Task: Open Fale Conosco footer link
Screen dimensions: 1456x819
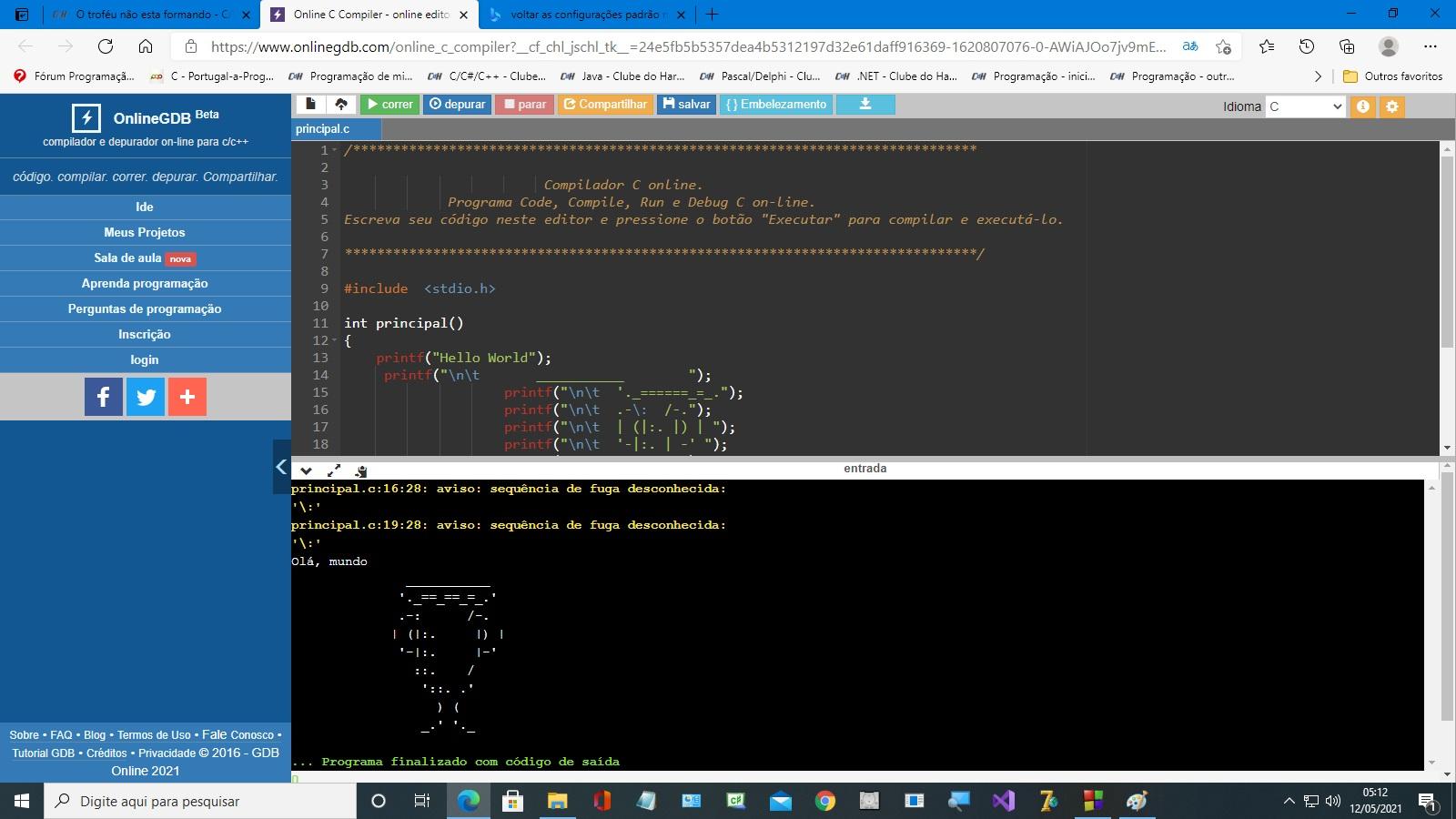Action: (x=238, y=734)
